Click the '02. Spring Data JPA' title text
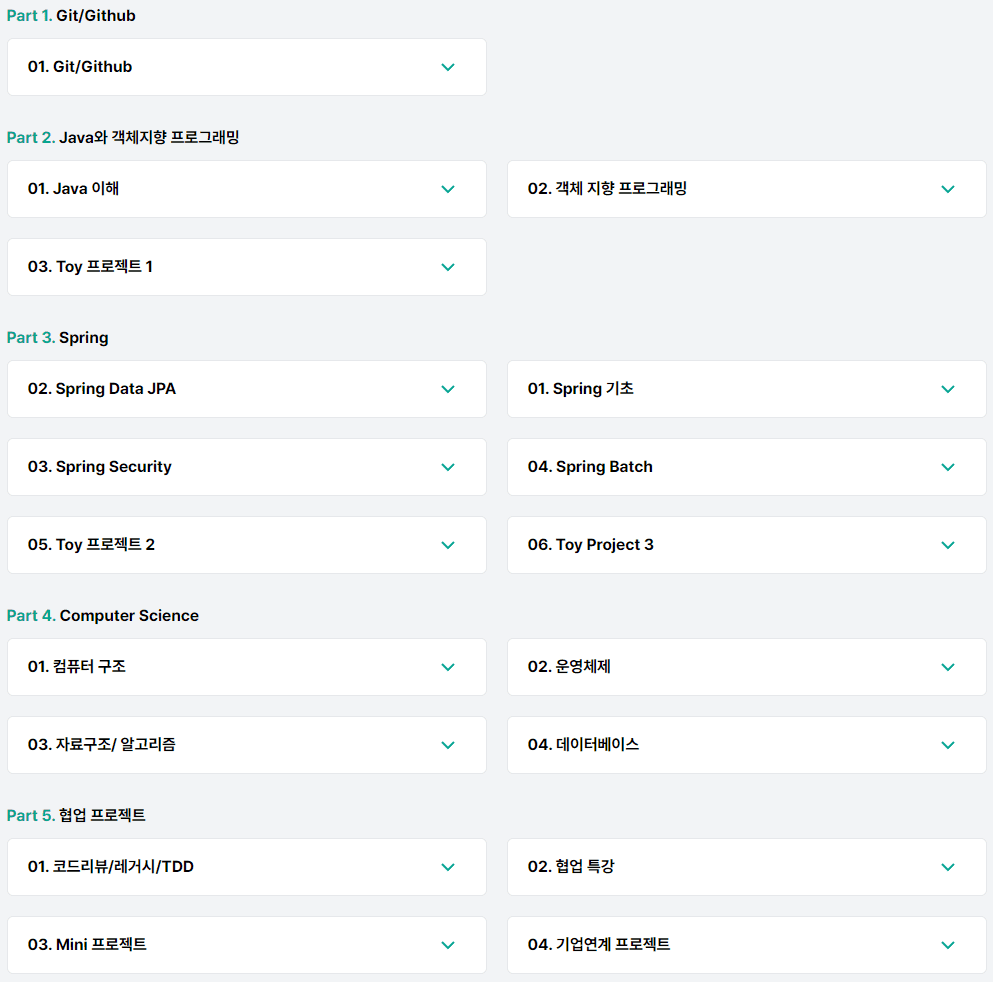 pyautogui.click(x=101, y=389)
